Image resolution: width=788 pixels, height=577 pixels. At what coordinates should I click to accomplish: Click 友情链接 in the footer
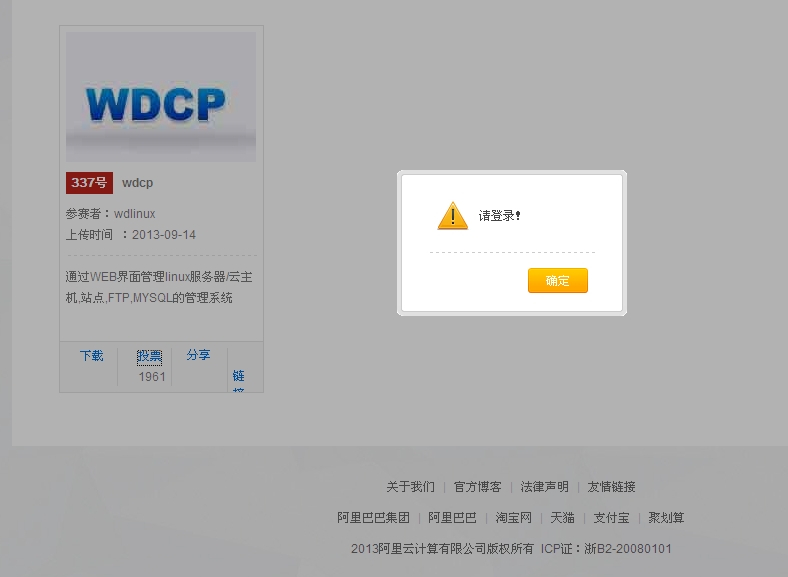(611, 487)
